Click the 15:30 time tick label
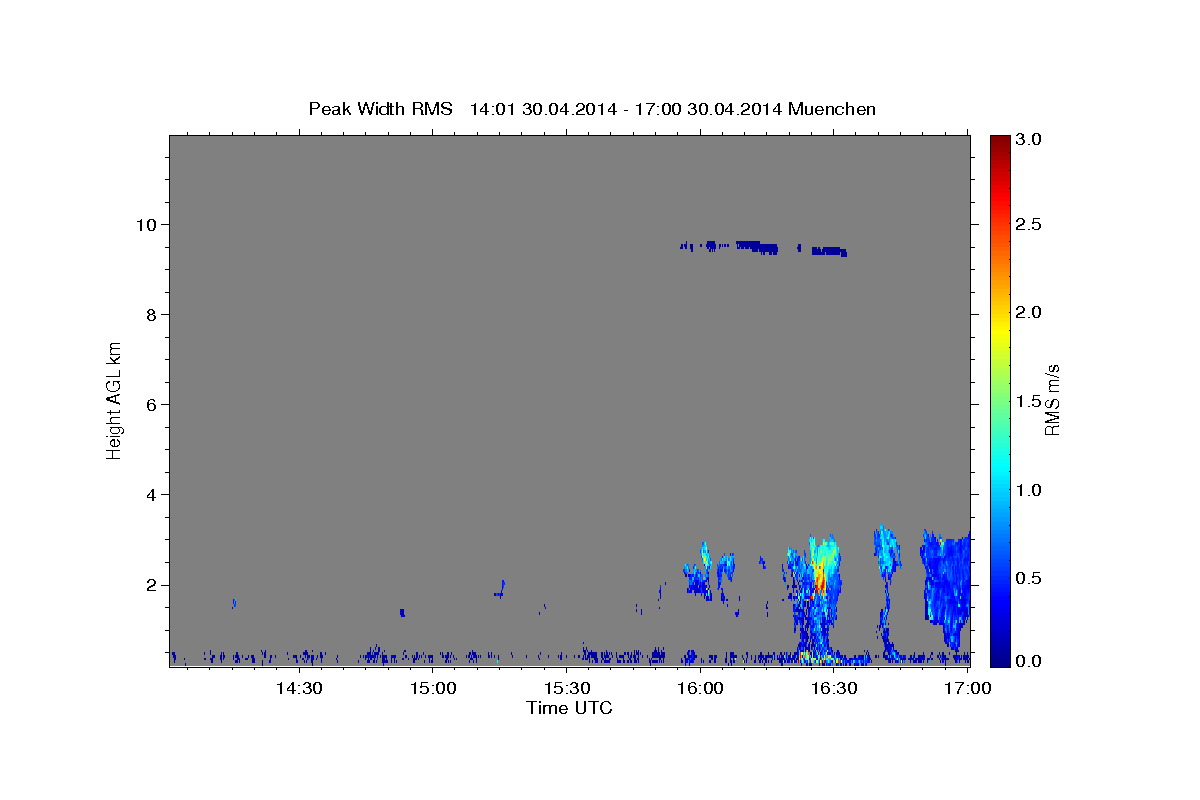 point(566,689)
